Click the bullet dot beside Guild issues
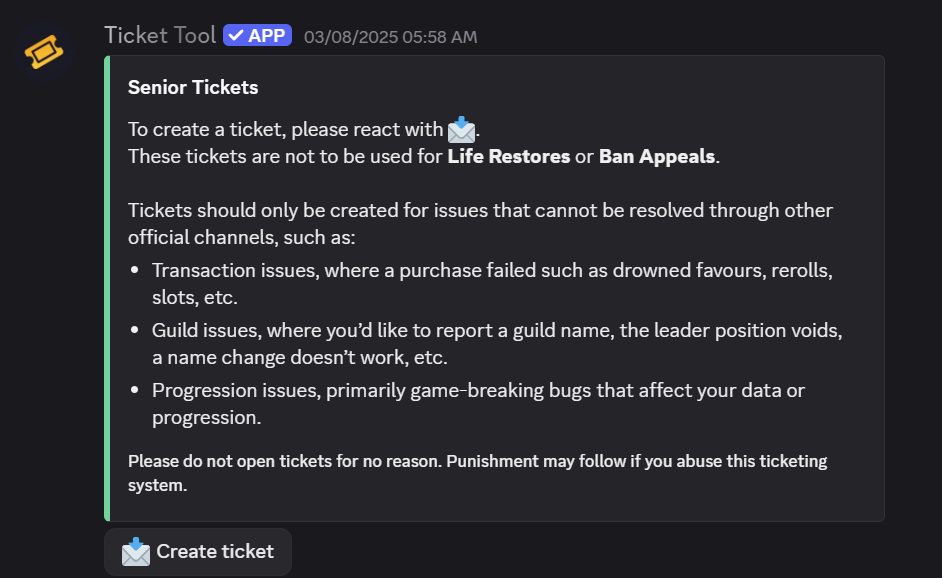This screenshot has height=578, width=942. click(136, 331)
